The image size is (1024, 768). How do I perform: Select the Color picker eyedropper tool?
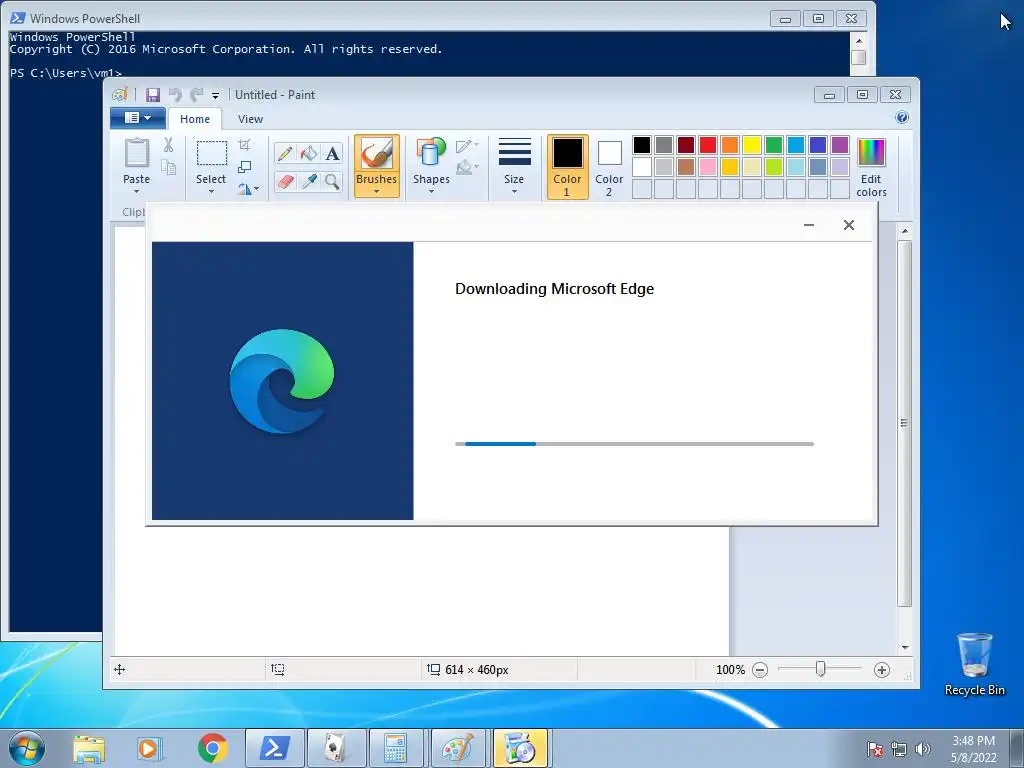click(309, 181)
